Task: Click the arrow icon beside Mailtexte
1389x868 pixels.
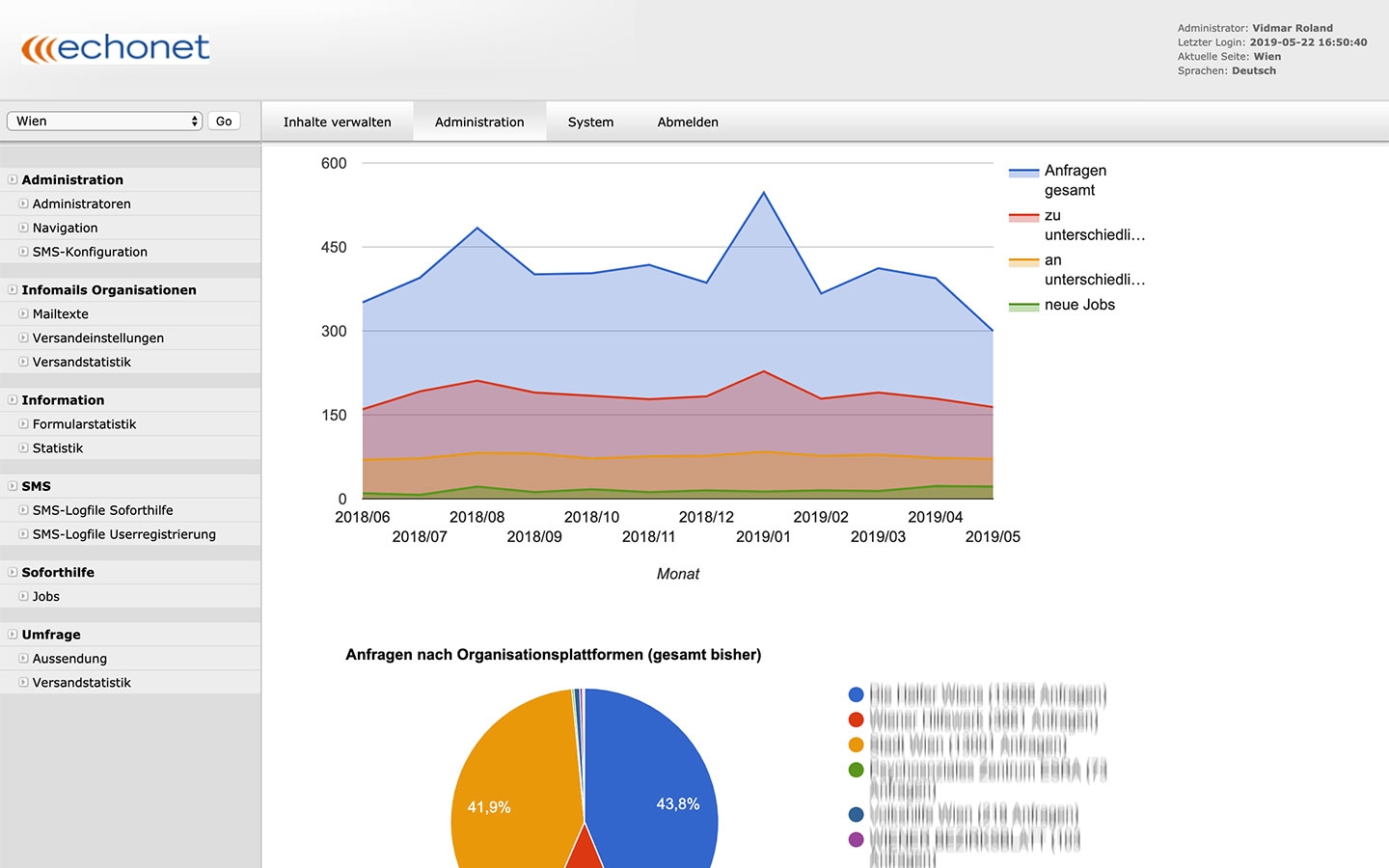Action: pos(23,313)
